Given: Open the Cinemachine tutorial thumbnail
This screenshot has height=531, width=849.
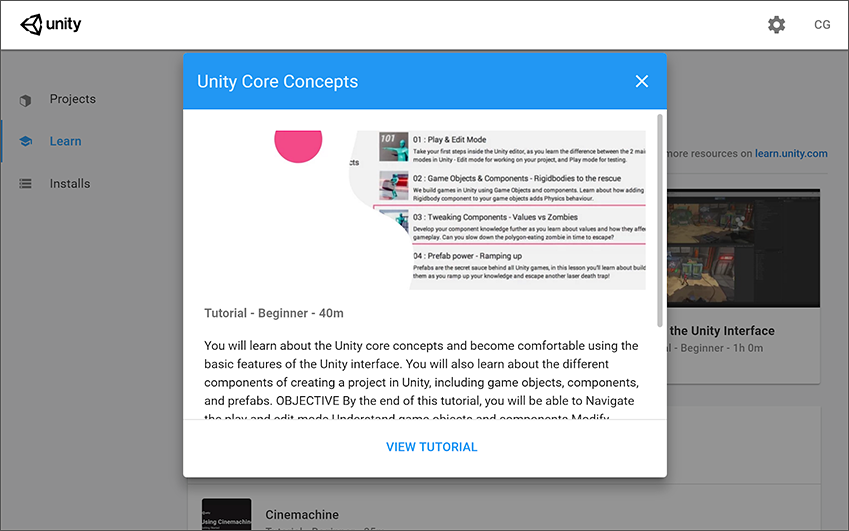Looking at the screenshot, I should click(226, 514).
